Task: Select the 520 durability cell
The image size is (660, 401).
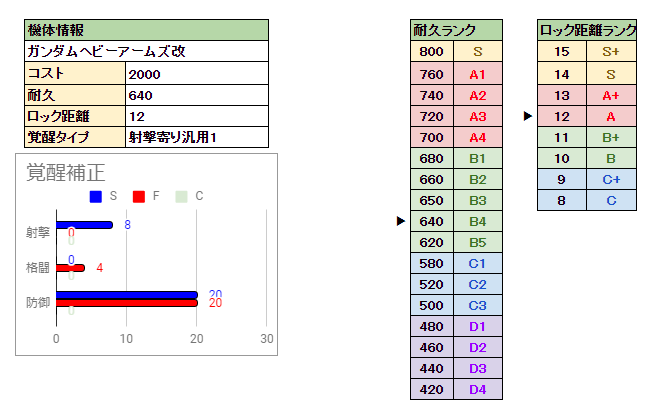Action: [x=432, y=285]
